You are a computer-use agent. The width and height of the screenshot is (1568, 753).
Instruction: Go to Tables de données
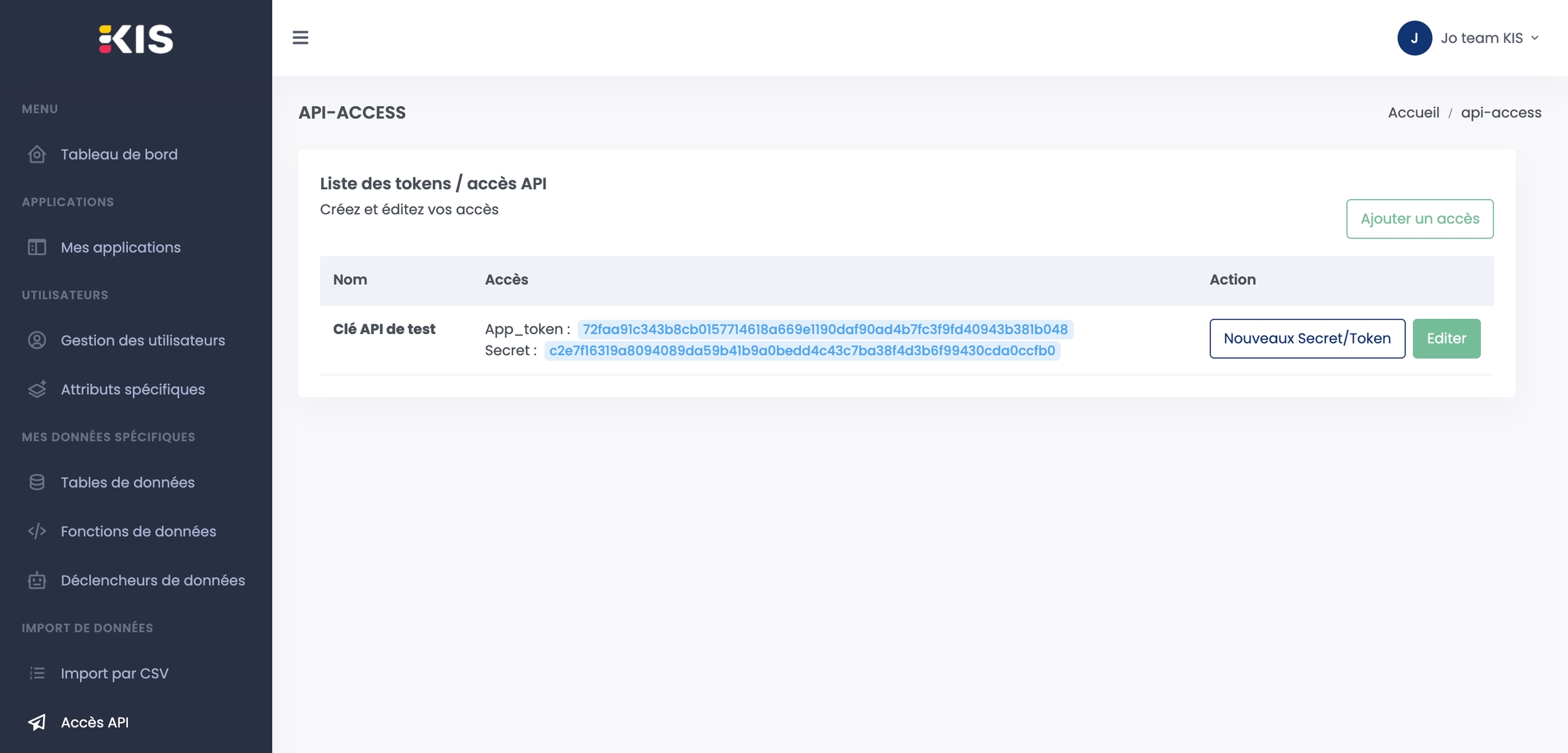pyautogui.click(x=127, y=482)
